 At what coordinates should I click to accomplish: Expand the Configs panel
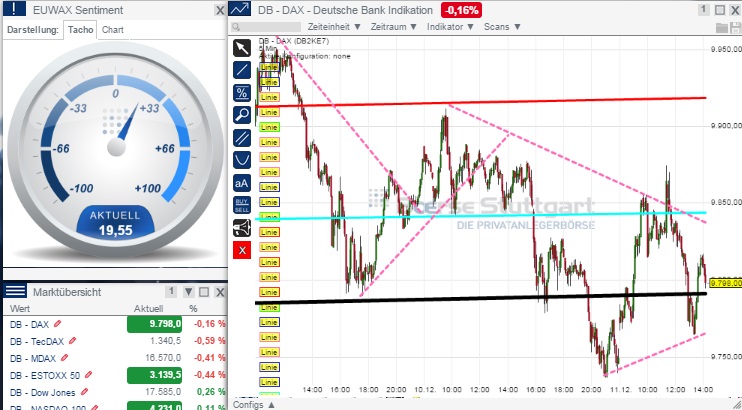(254, 405)
